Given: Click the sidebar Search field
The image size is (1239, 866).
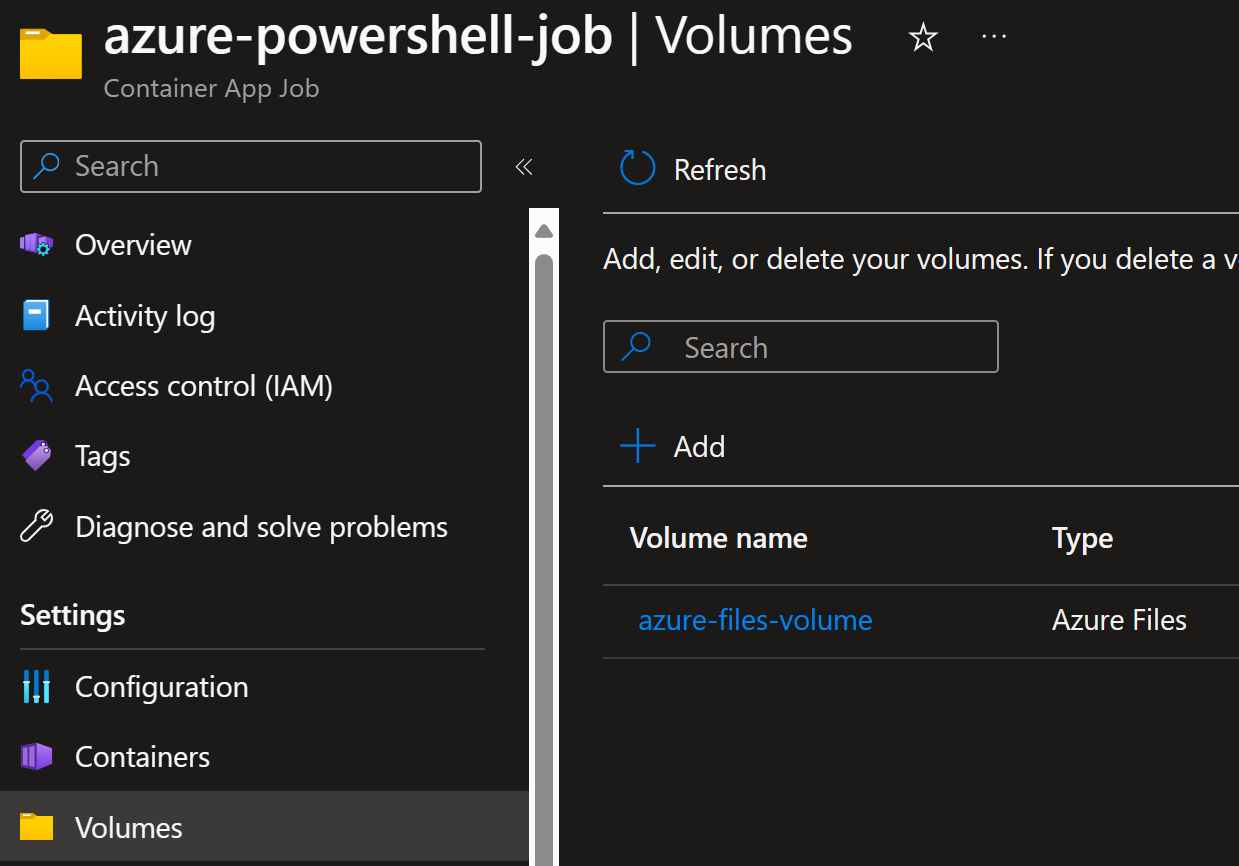Looking at the screenshot, I should click(x=251, y=166).
